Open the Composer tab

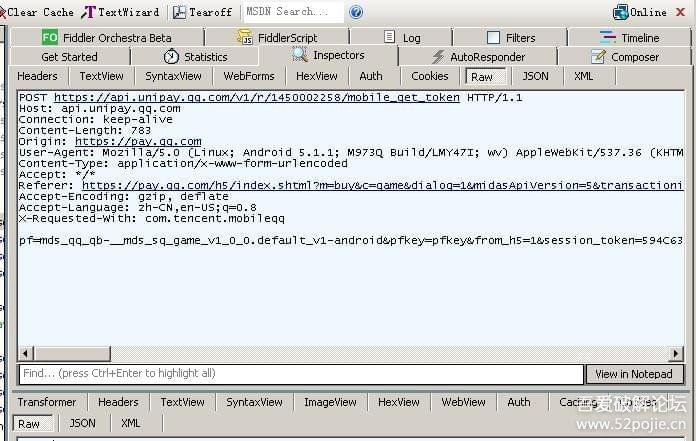tap(625, 57)
